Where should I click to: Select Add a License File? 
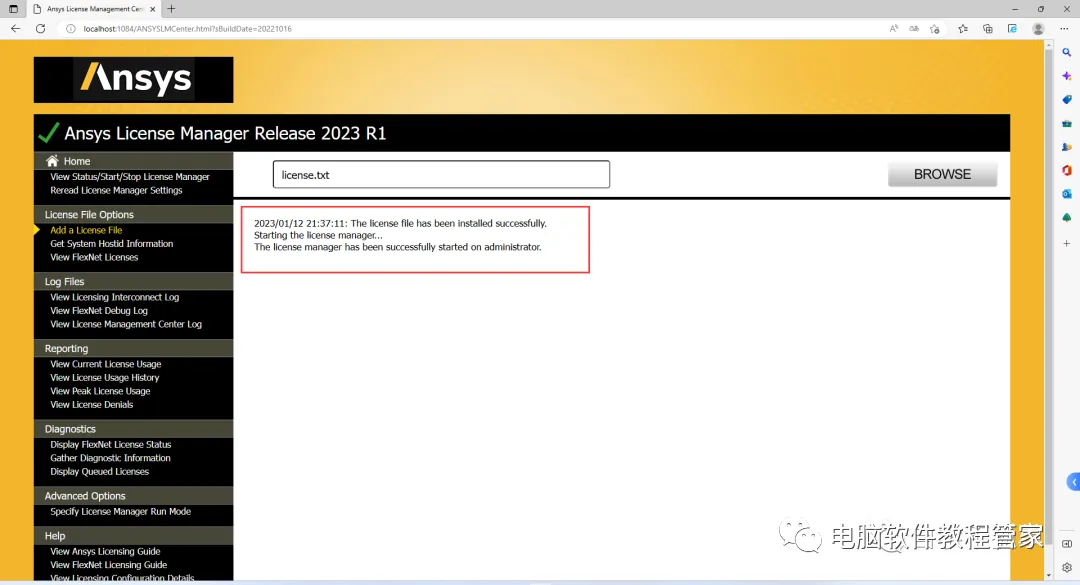coord(86,230)
